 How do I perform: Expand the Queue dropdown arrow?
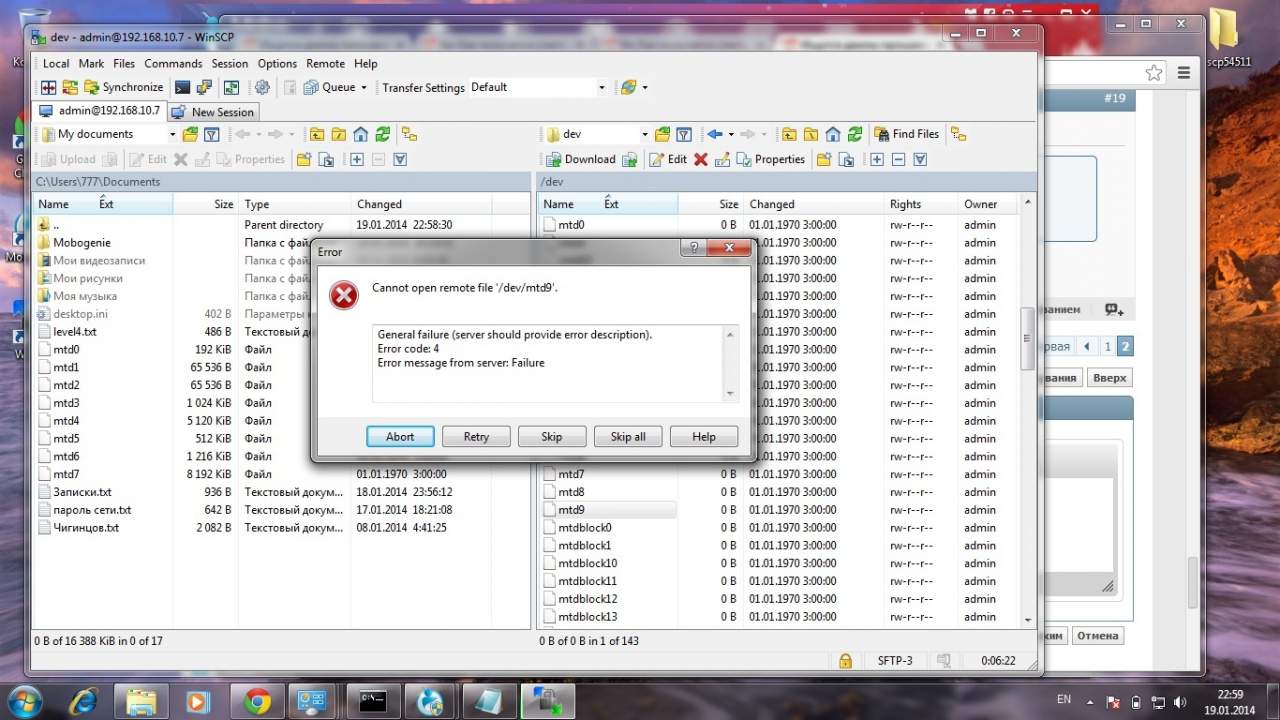[364, 88]
